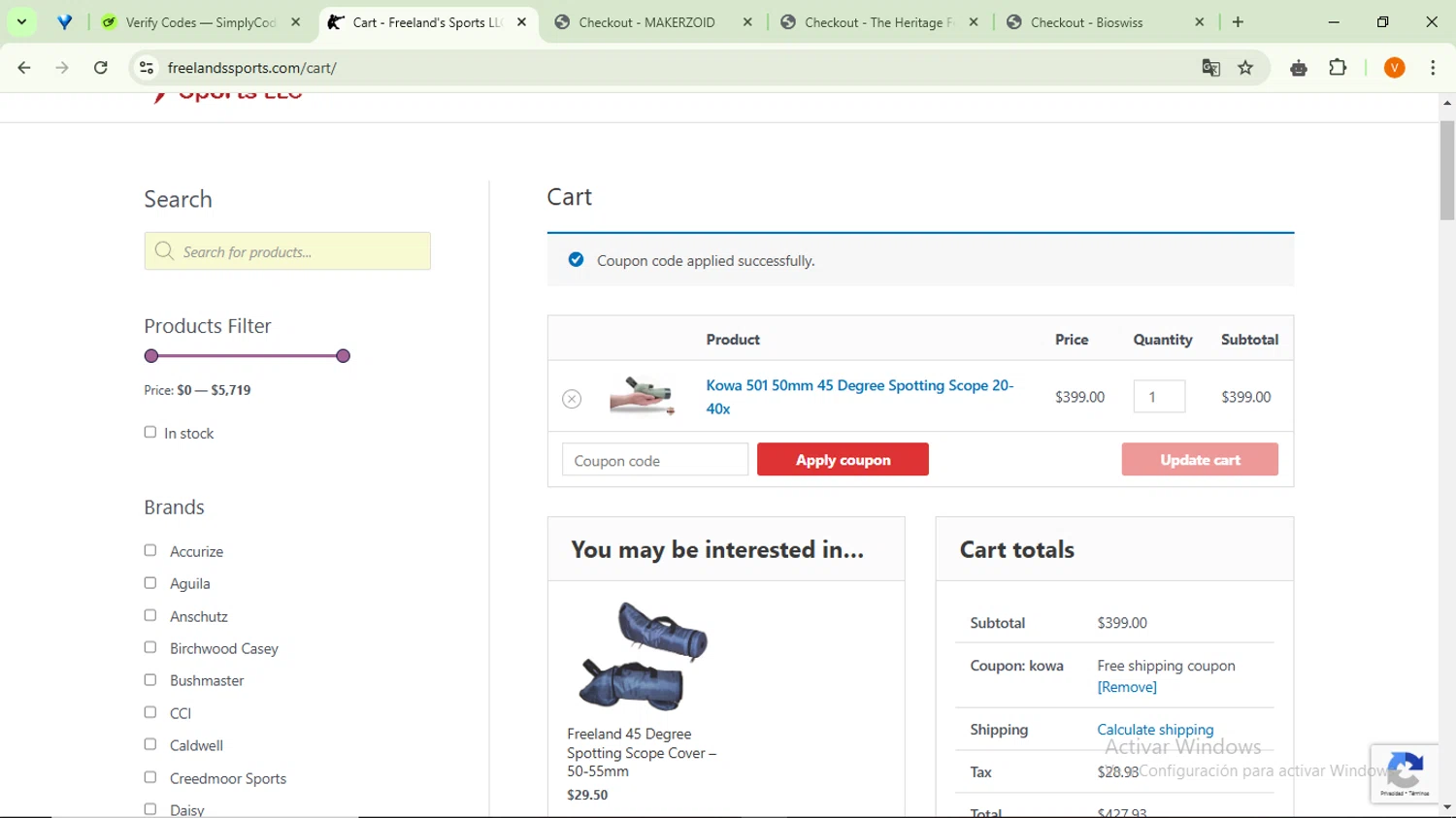1456x818 pixels.
Task: Open the Kowa spotting scope thumbnail
Action: pos(642,396)
